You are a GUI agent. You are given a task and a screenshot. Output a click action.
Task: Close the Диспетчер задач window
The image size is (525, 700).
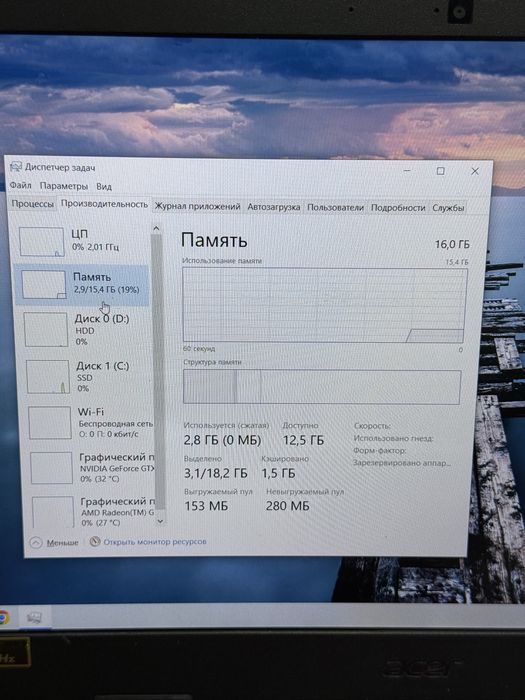(x=475, y=171)
